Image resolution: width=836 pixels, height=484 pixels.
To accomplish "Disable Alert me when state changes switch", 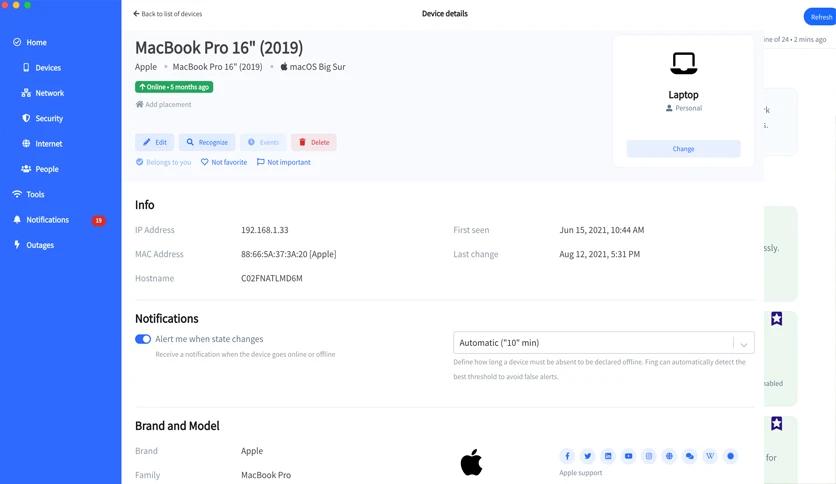I will [x=143, y=339].
